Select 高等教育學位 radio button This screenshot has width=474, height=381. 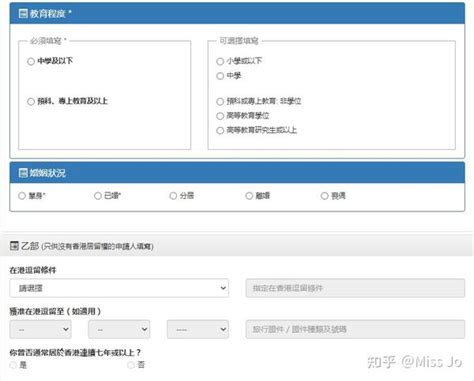click(x=220, y=116)
